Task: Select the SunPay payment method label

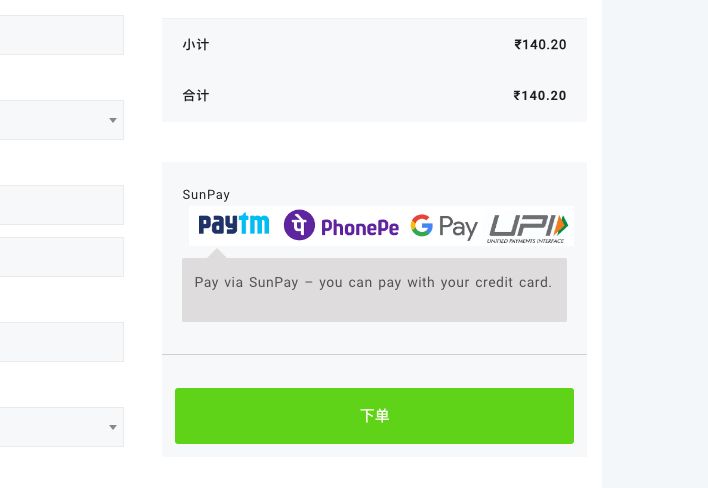Action: pyautogui.click(x=206, y=195)
